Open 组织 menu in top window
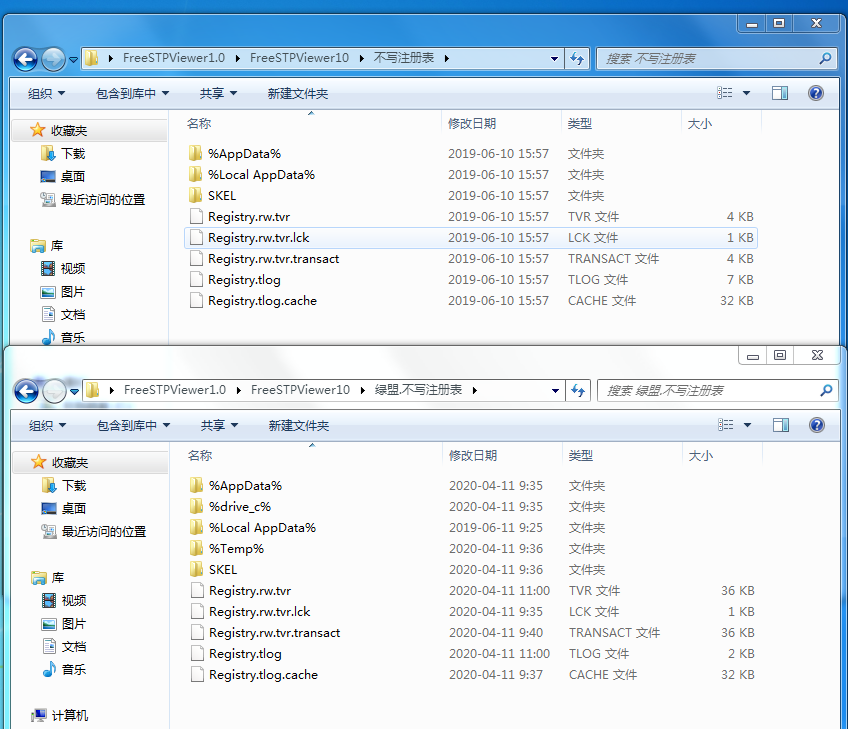This screenshot has width=848, height=729. (47, 94)
